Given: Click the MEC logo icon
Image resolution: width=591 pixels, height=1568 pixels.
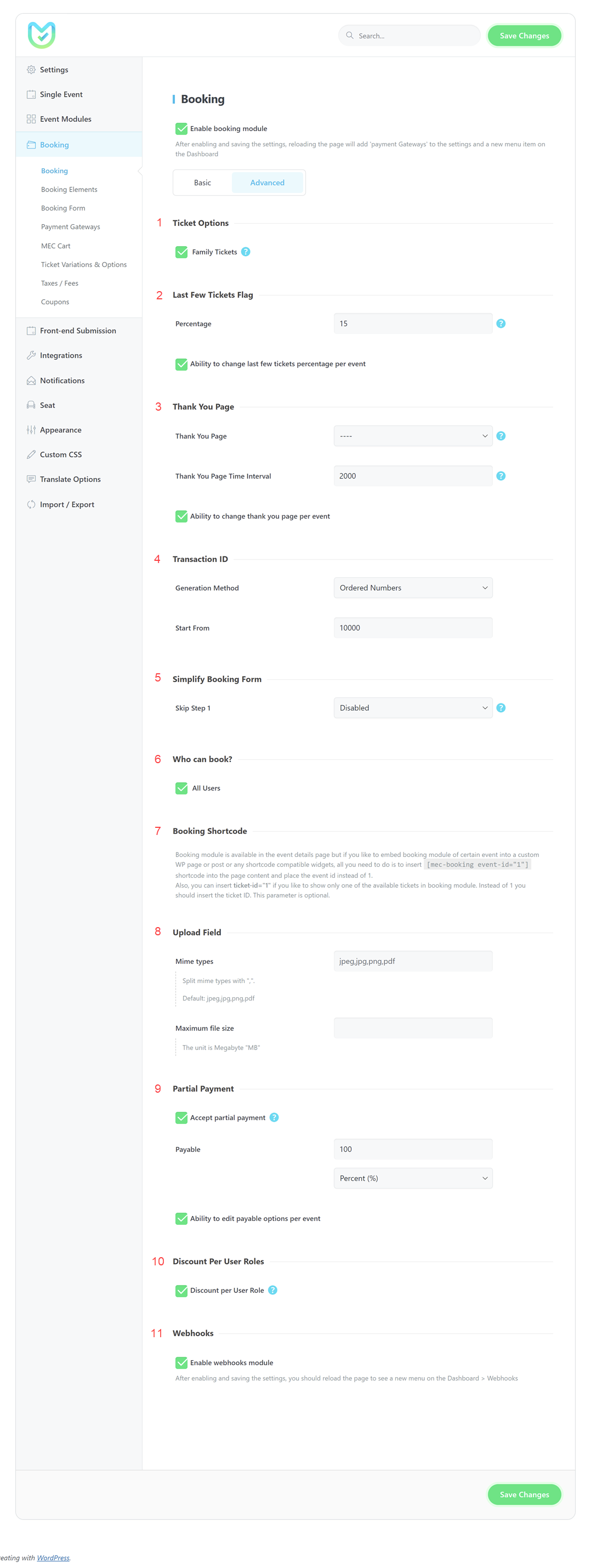Looking at the screenshot, I should pos(41,35).
